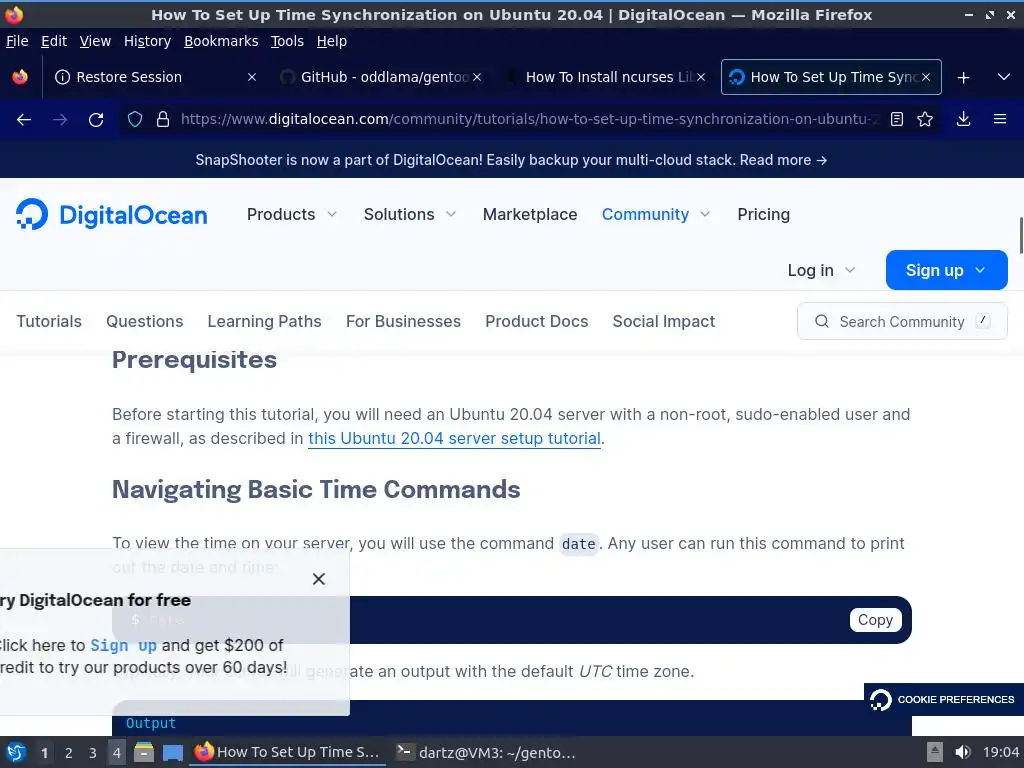The width and height of the screenshot is (1024, 768).
Task: Click the Sign up link in popup
Action: tap(123, 645)
